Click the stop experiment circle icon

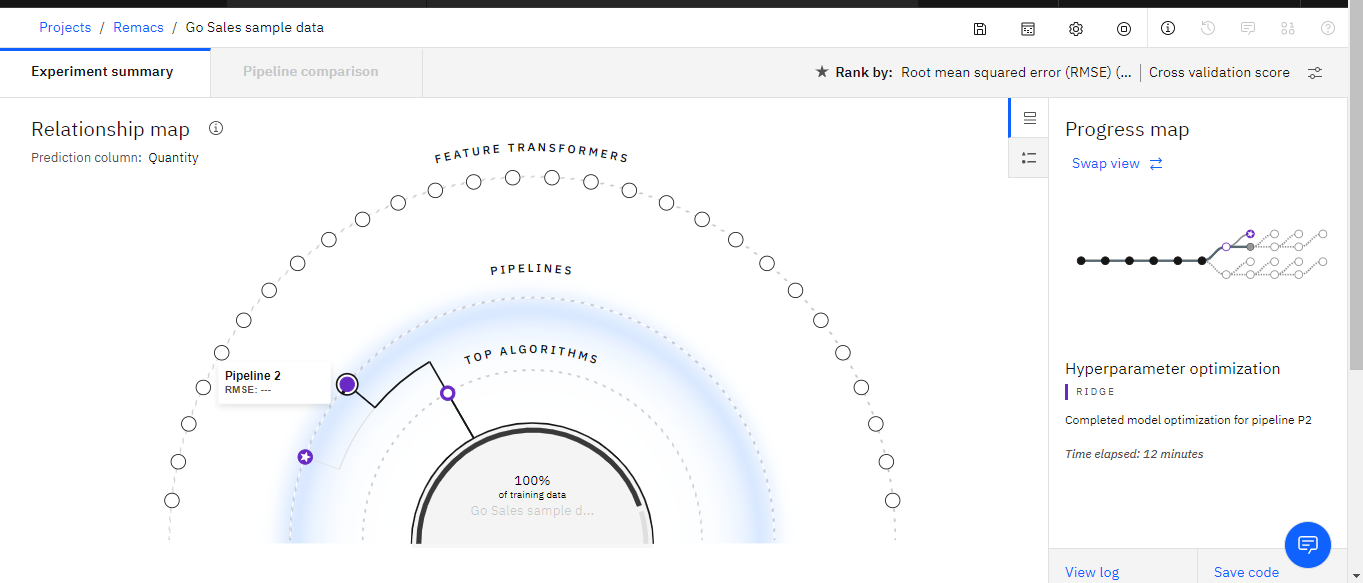pos(1124,29)
